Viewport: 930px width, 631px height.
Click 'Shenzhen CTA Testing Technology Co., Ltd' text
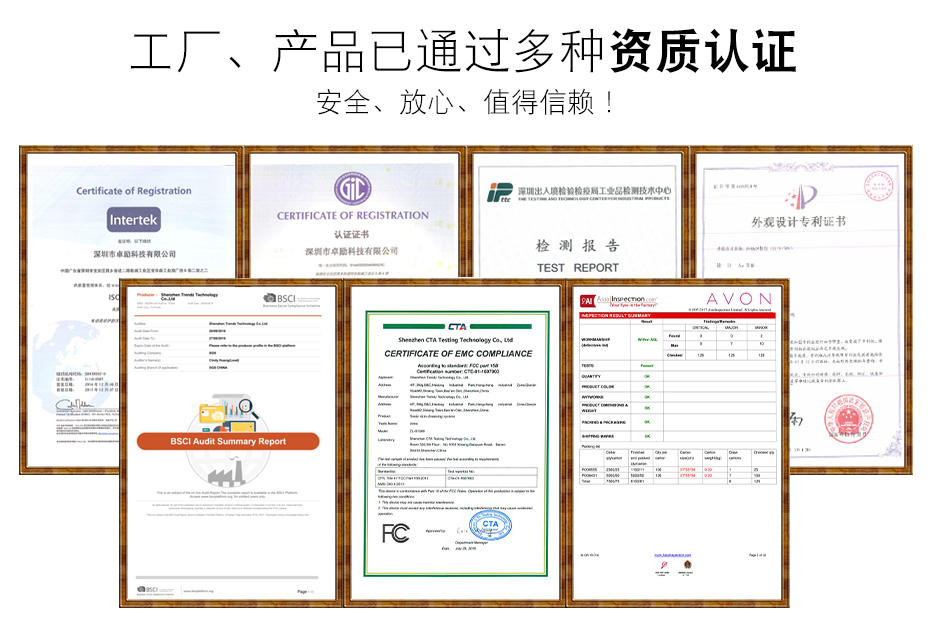[456, 340]
